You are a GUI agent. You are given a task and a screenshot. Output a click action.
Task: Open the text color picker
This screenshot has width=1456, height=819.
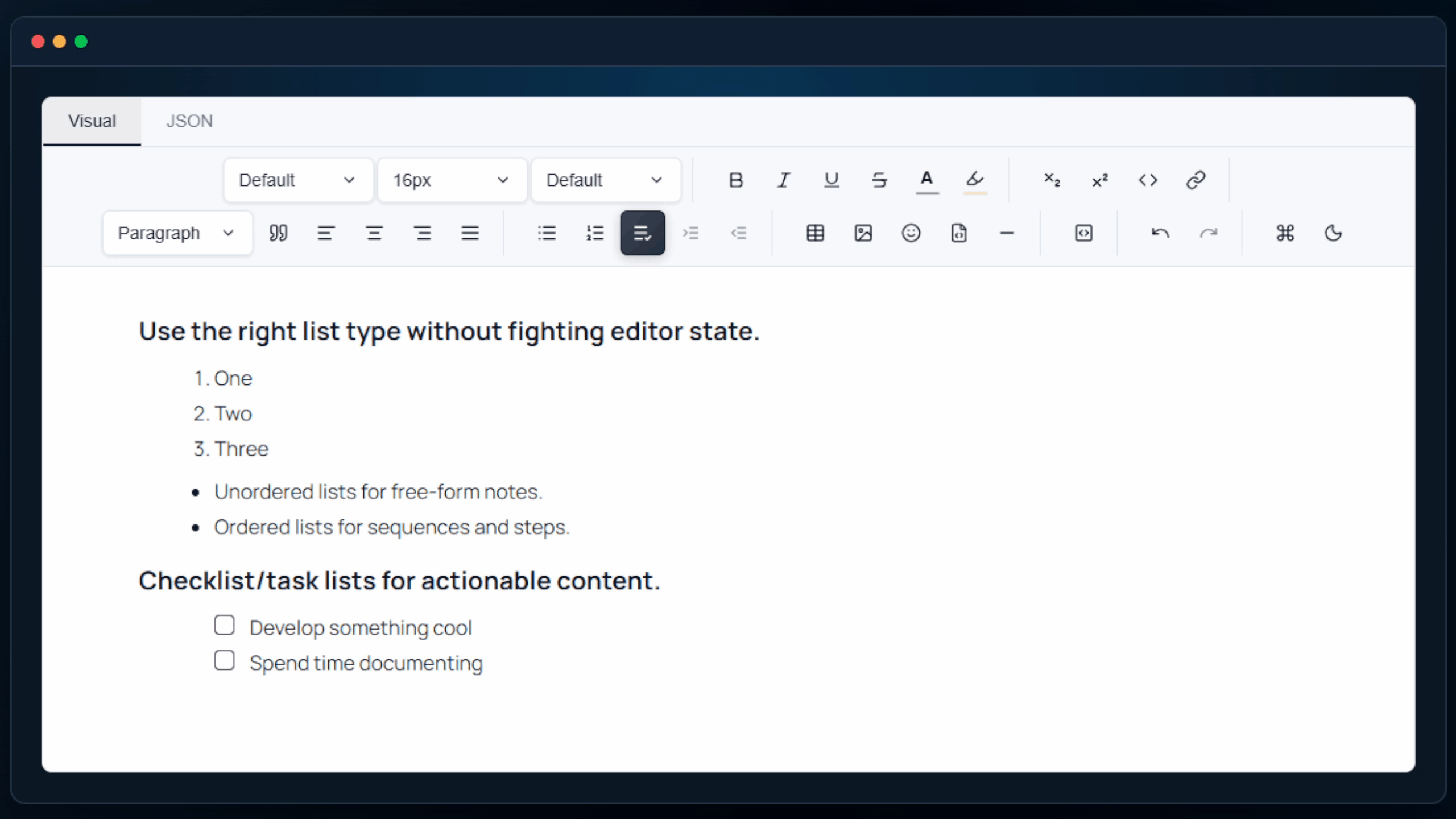(926, 180)
